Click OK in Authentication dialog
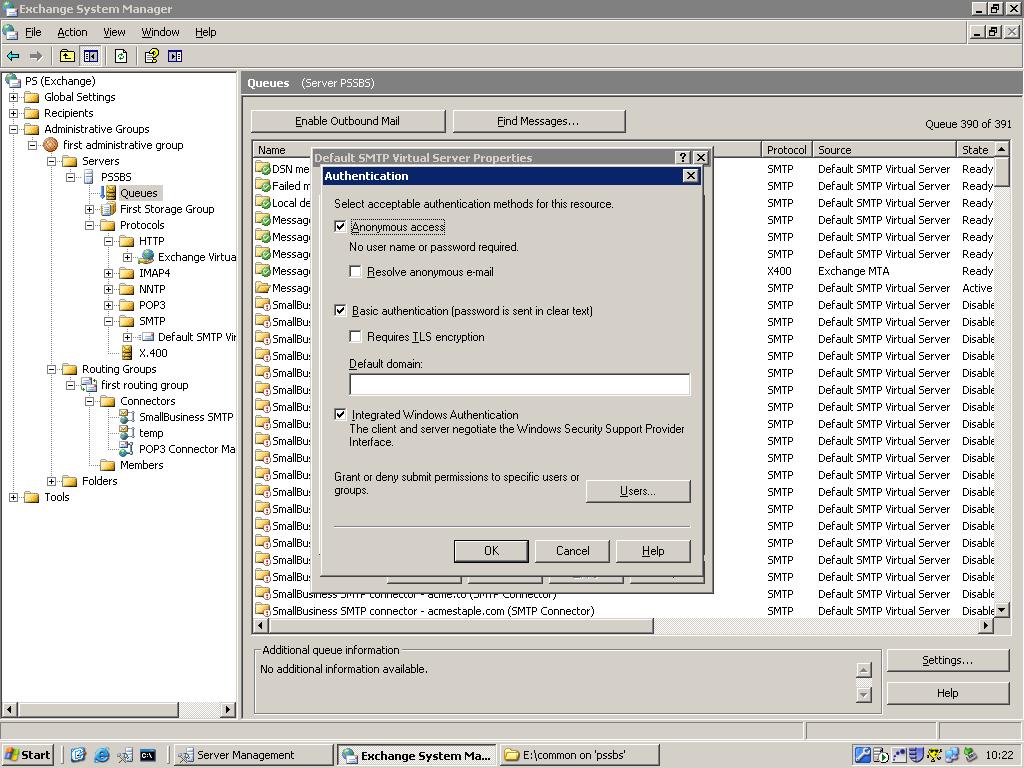 click(491, 551)
